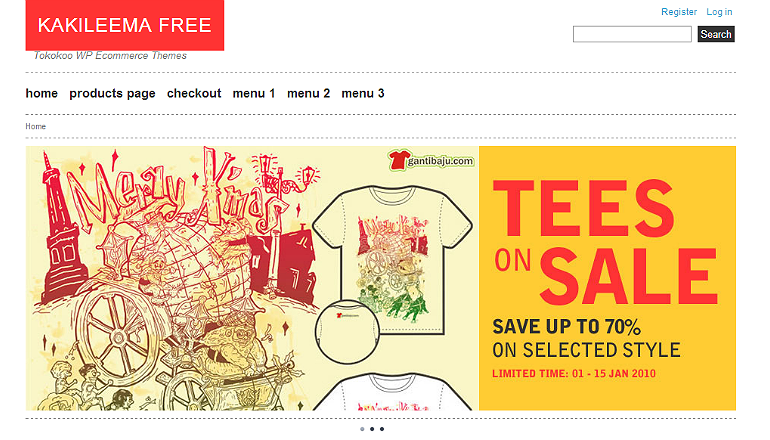Open menu 2 in navigation
The image size is (770, 440).
click(x=308, y=93)
